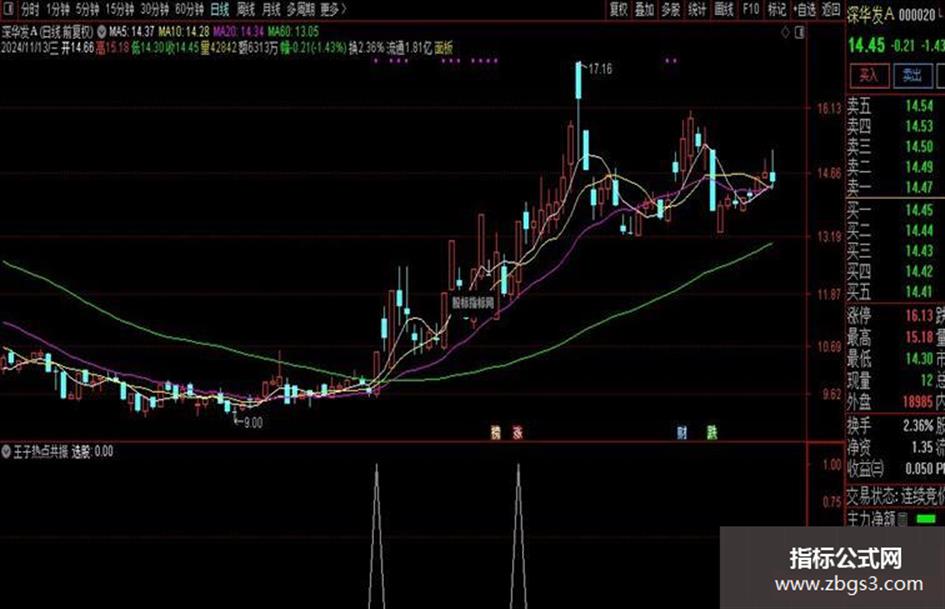The width and height of the screenshot is (945, 609).
Task: Expand the 更多 periods list
Action: 333,10
